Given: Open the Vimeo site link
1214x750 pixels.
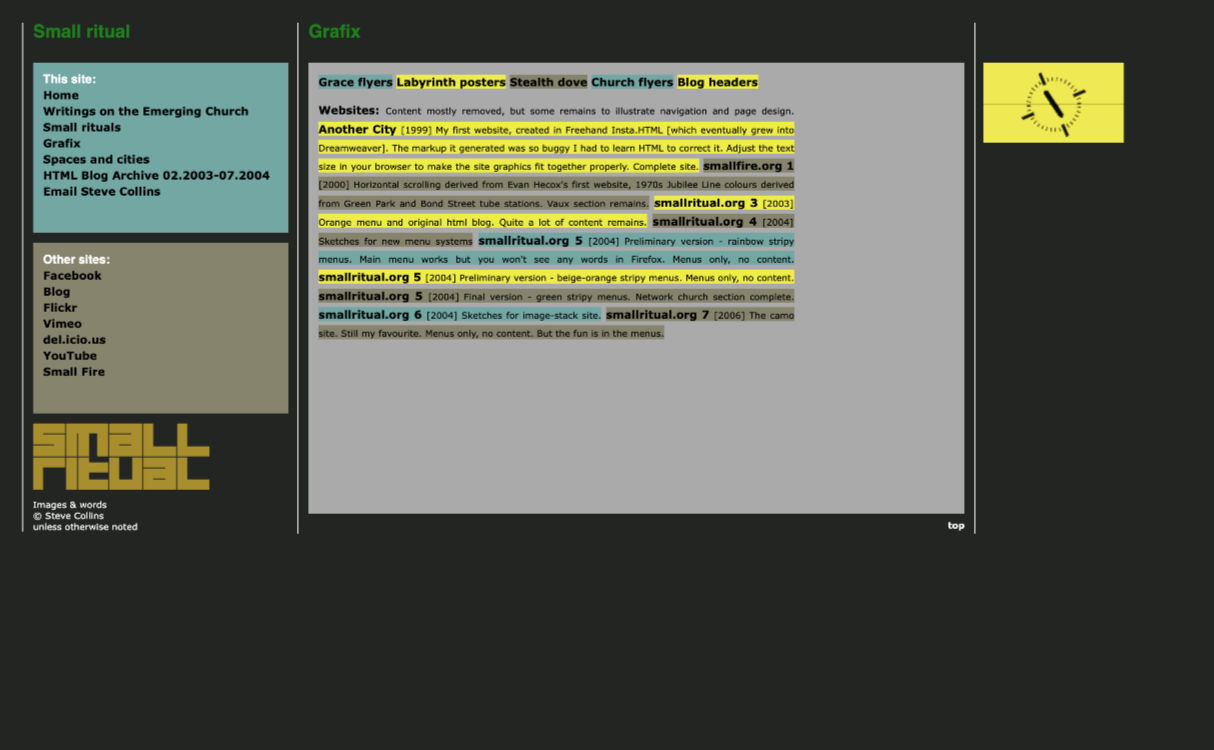Looking at the screenshot, I should pos(62,324).
